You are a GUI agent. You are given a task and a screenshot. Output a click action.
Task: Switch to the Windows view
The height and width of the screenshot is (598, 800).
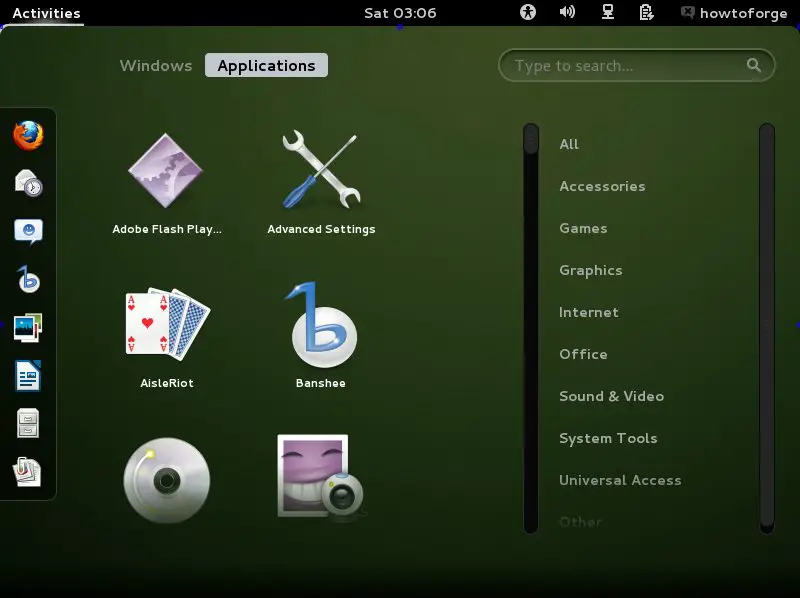(156, 65)
